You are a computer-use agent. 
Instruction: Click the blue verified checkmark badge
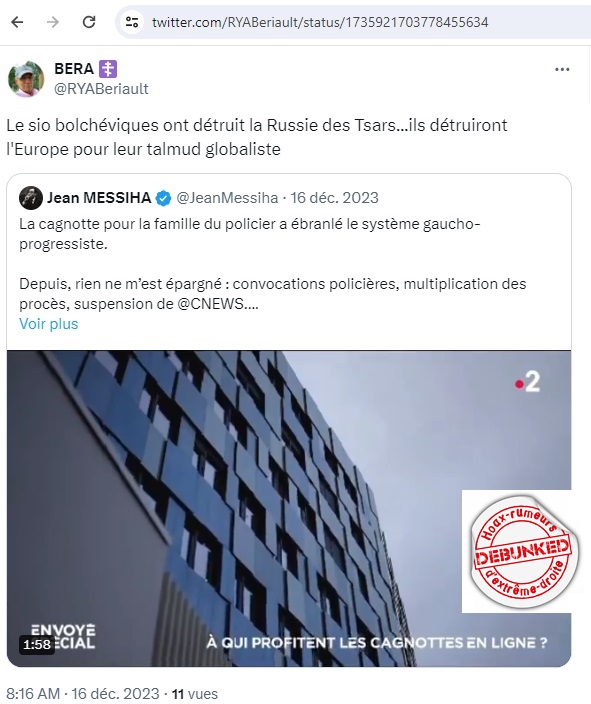coord(163,198)
